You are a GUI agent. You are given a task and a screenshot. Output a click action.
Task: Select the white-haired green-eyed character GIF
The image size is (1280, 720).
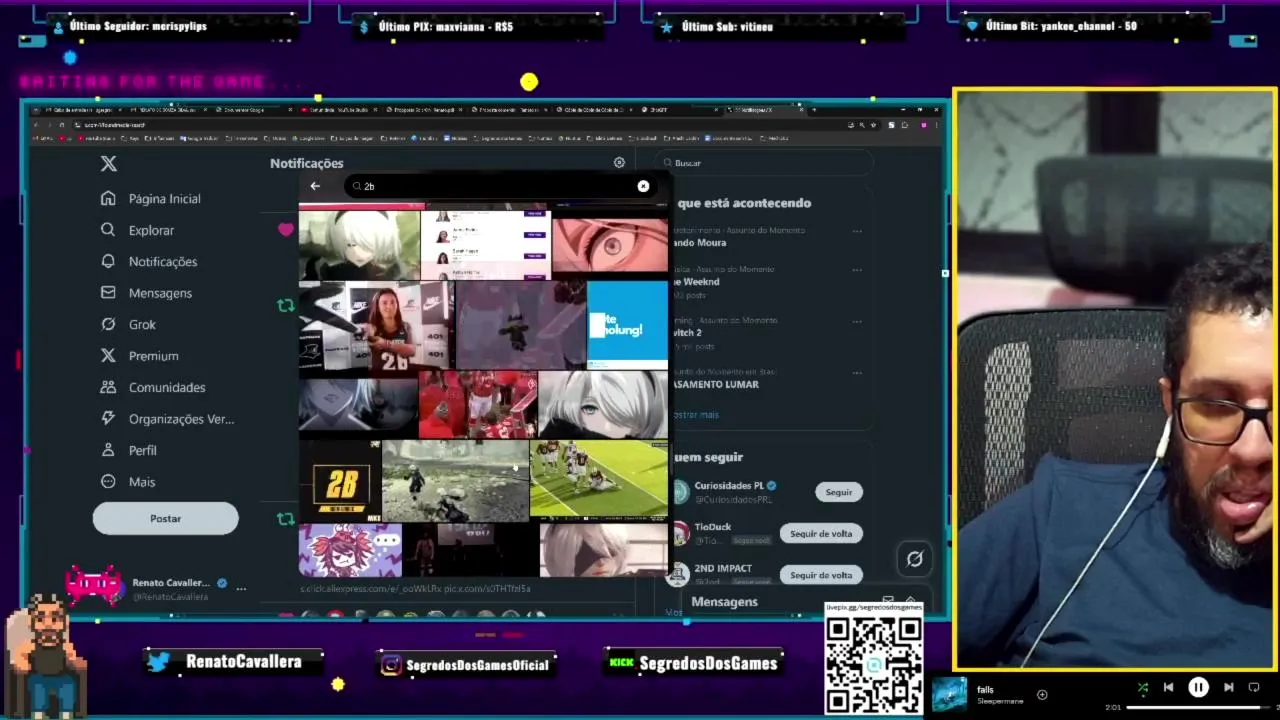coord(603,405)
